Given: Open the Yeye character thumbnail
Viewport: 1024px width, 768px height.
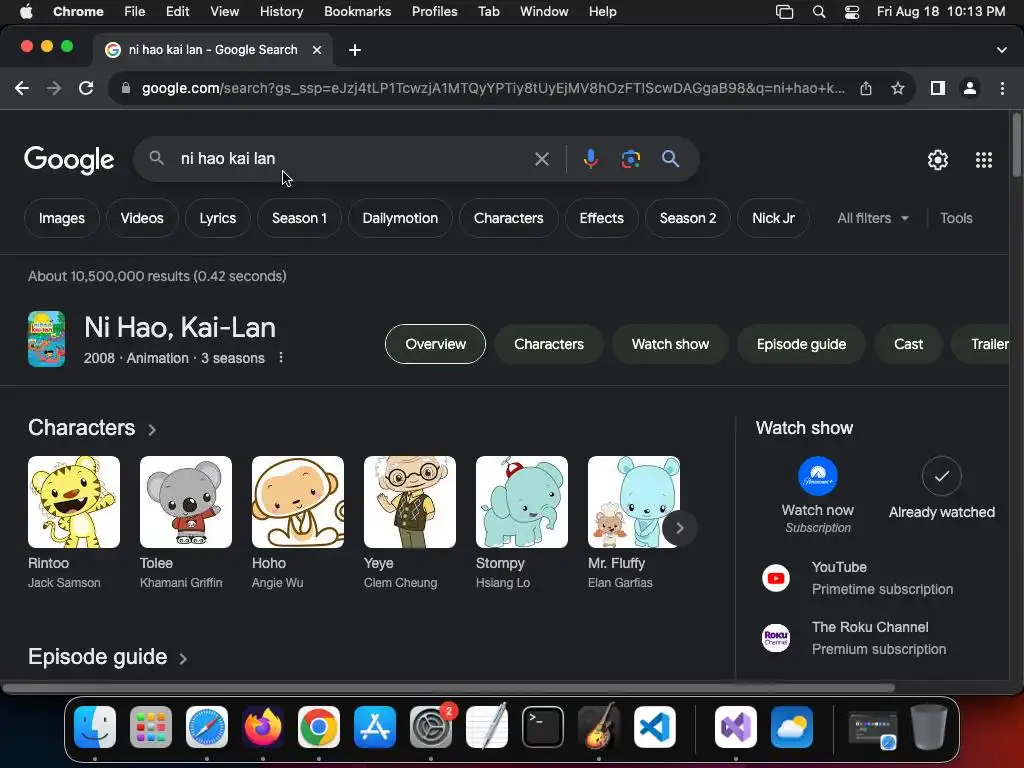Looking at the screenshot, I should coord(409,502).
